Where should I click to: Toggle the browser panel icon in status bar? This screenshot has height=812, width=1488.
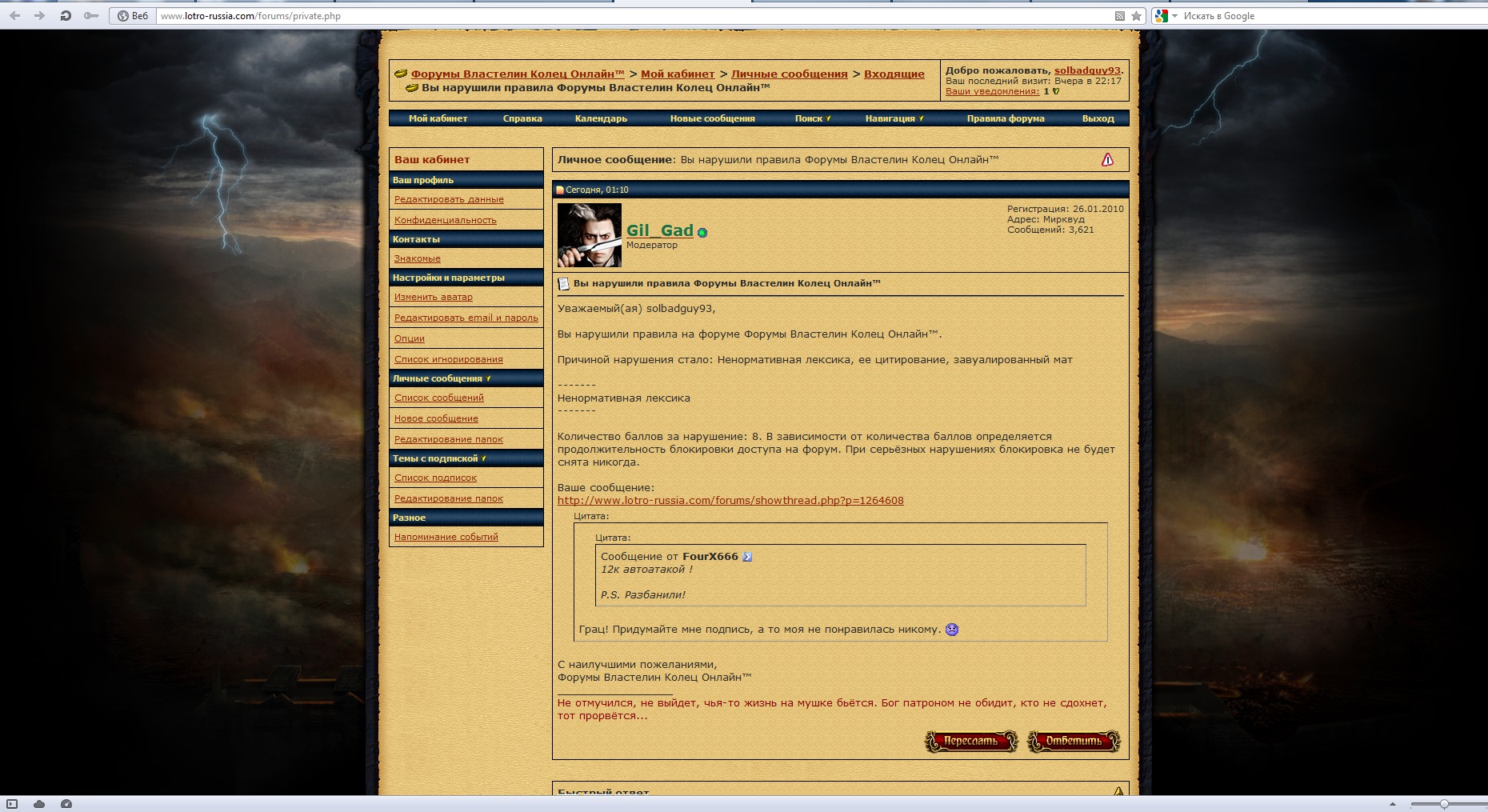coord(12,804)
